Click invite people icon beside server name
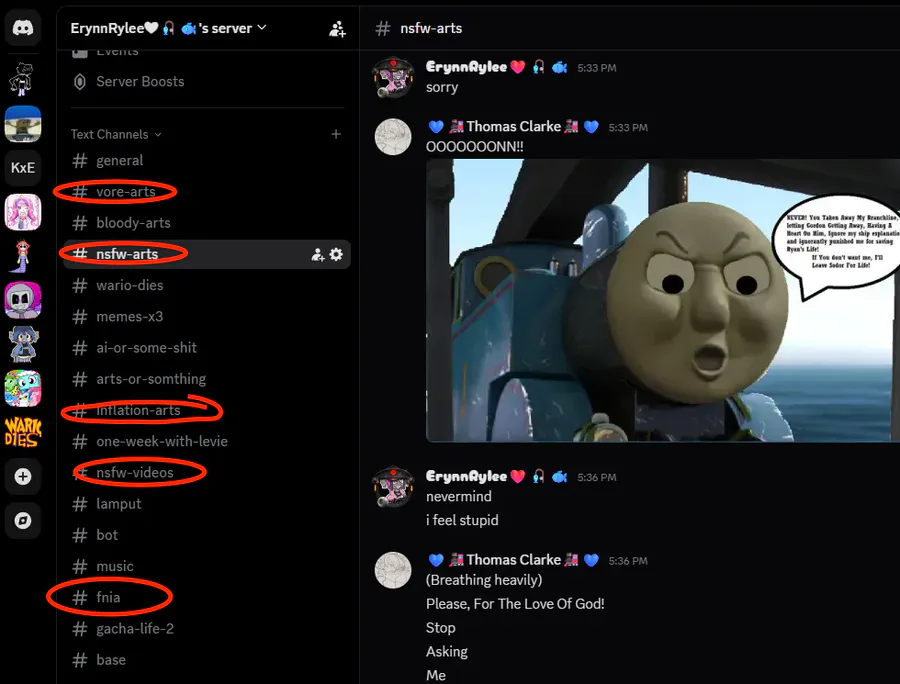Viewport: 900px width, 684px height. tap(337, 29)
